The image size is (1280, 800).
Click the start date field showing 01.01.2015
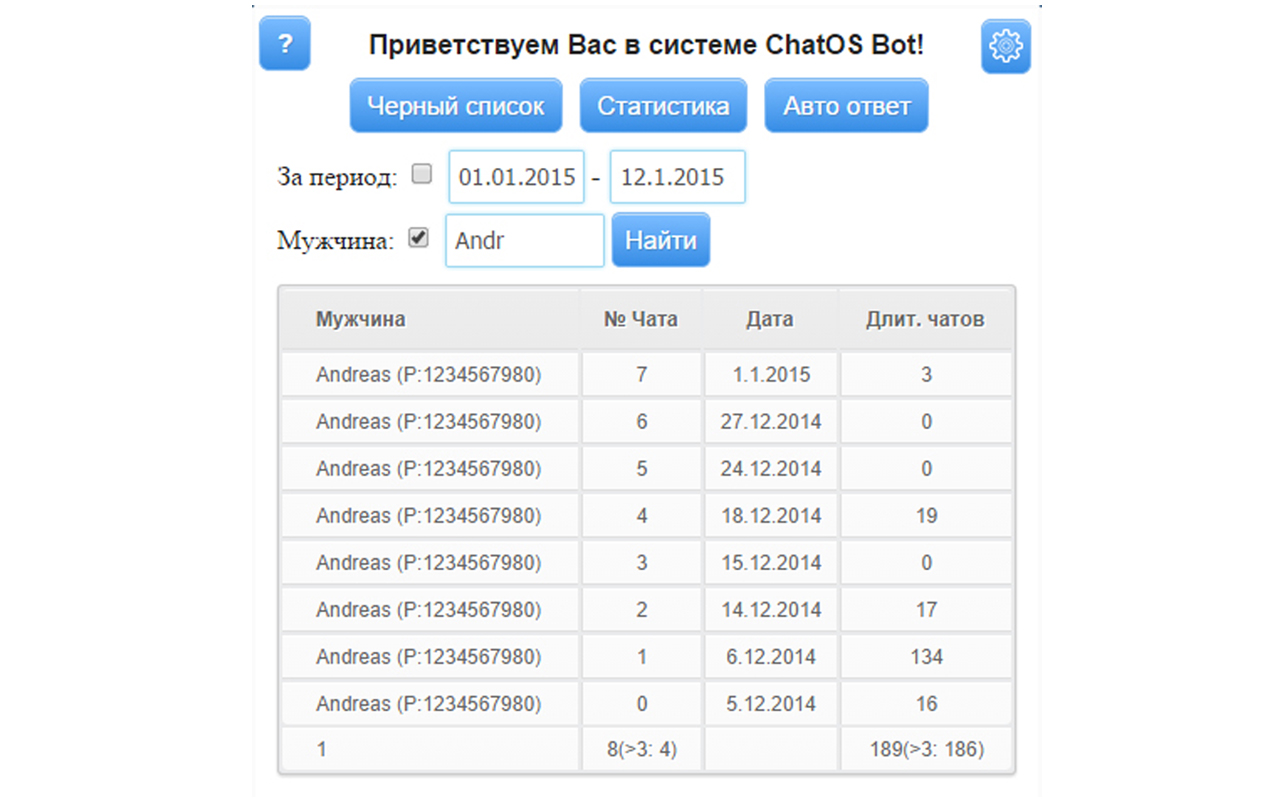tap(516, 176)
